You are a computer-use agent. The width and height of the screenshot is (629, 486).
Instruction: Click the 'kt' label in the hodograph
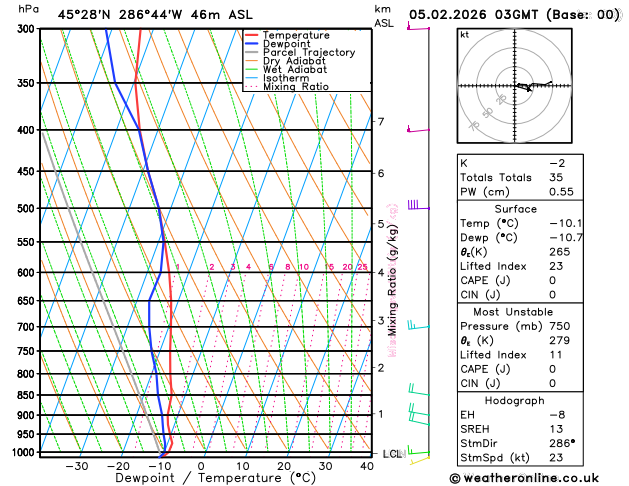point(465,35)
